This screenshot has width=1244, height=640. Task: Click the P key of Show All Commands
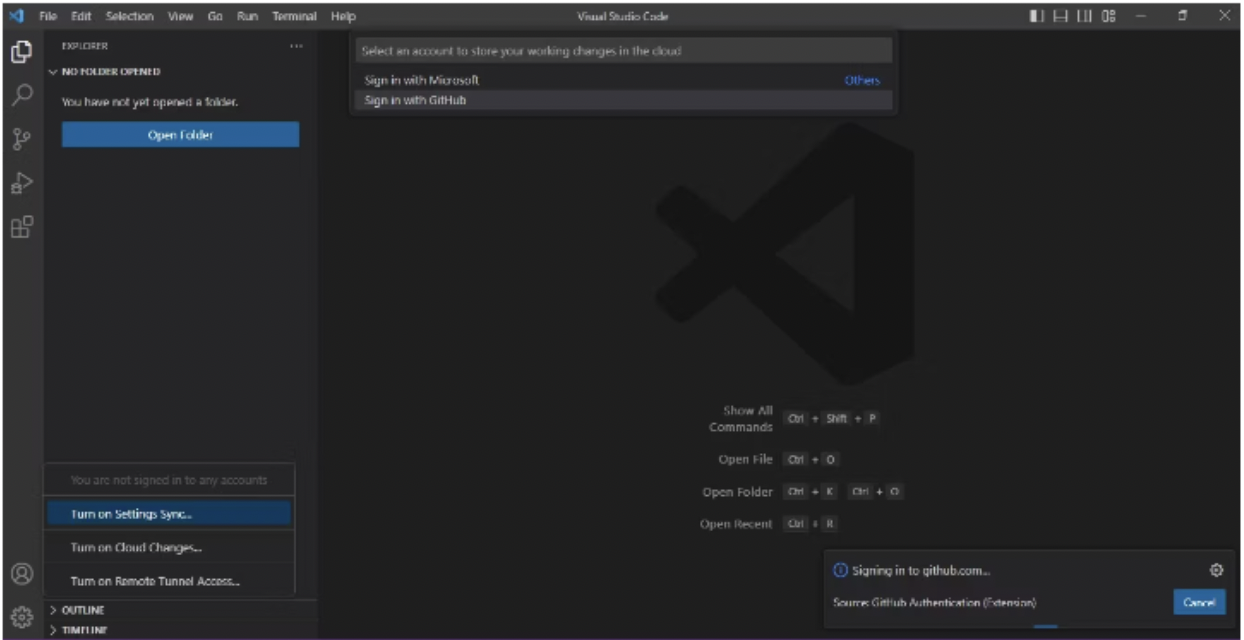click(872, 418)
